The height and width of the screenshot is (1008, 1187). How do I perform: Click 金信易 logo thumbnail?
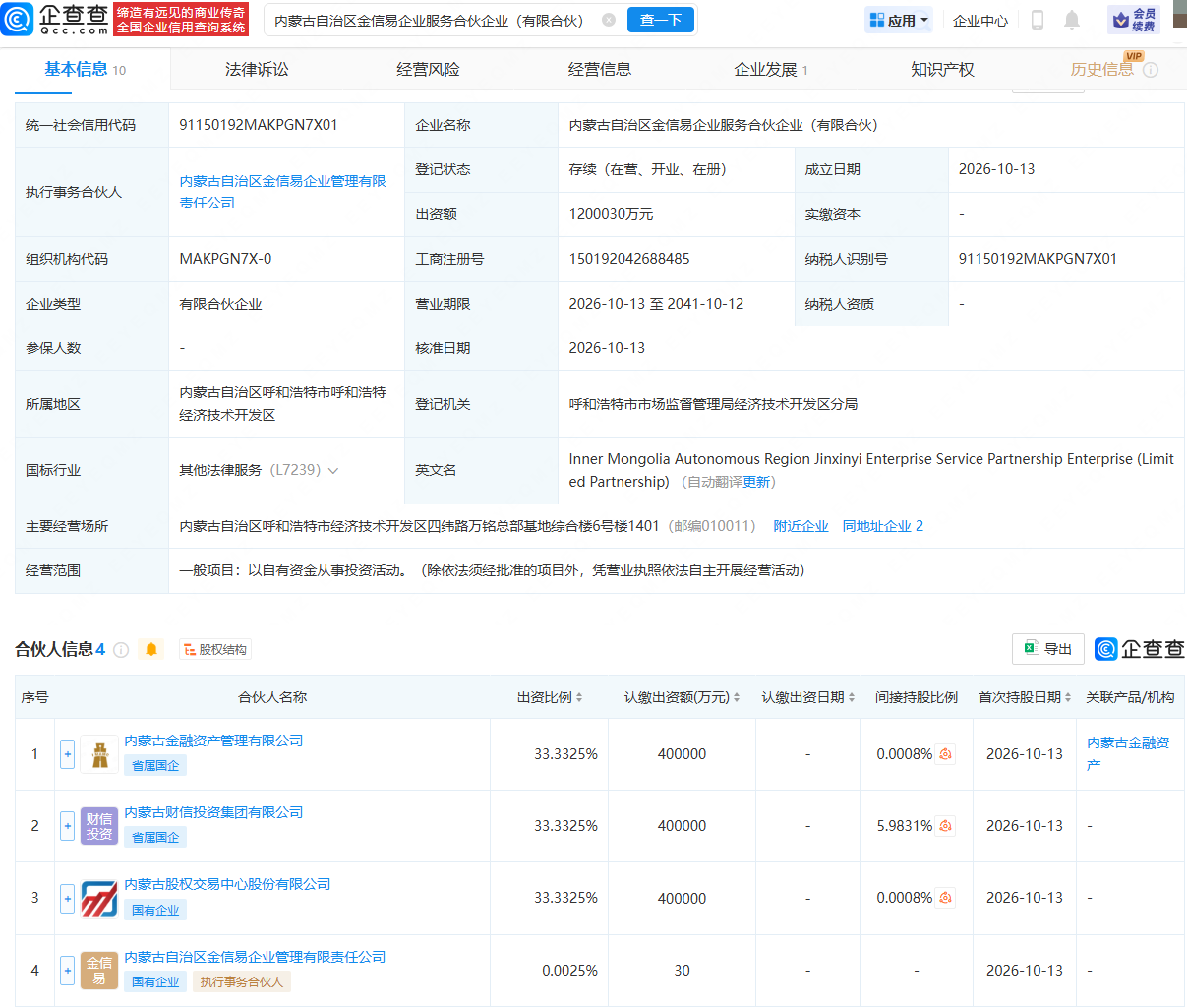point(99,971)
